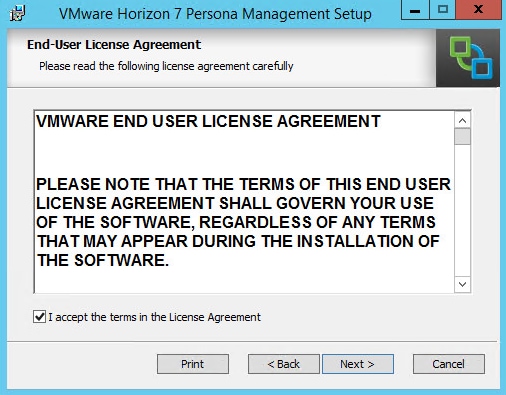
Task: Uncheck the accept license terms checkbox
Action: click(39, 317)
